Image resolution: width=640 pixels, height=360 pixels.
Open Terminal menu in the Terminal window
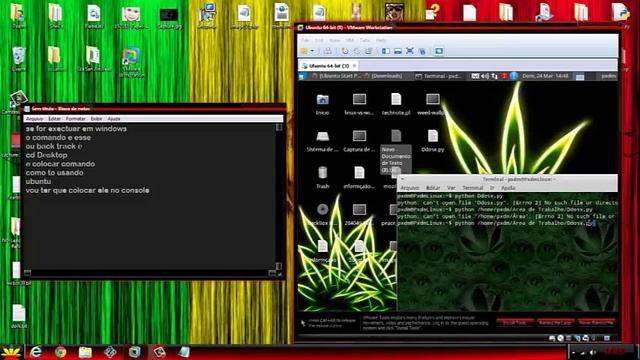(473, 188)
